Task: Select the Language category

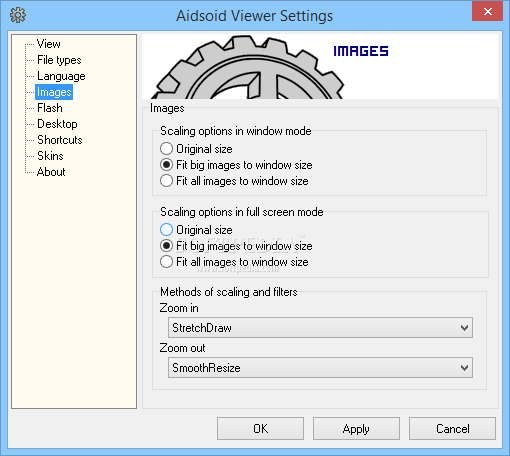Action: coord(61,76)
